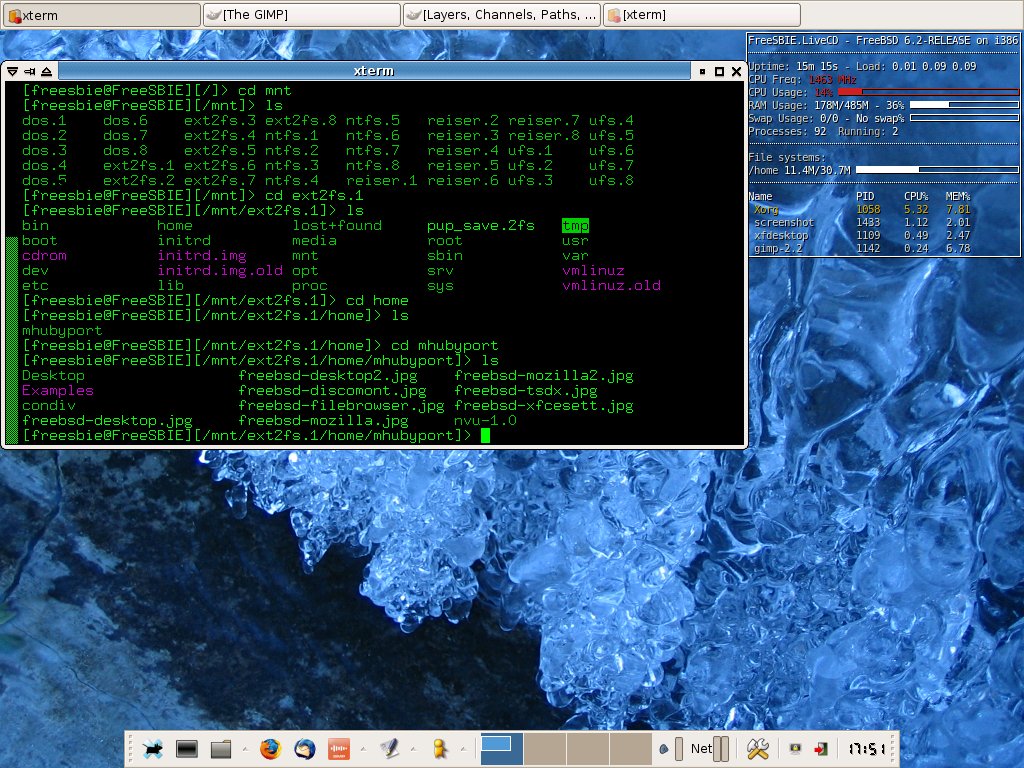Click the volume slider in the panel
This screenshot has height=768, width=1024.
[x=677, y=748]
